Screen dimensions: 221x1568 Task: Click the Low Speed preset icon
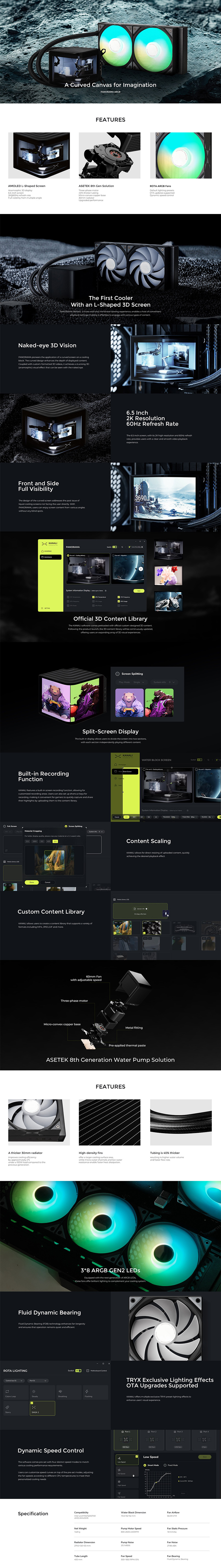[119, 1458]
